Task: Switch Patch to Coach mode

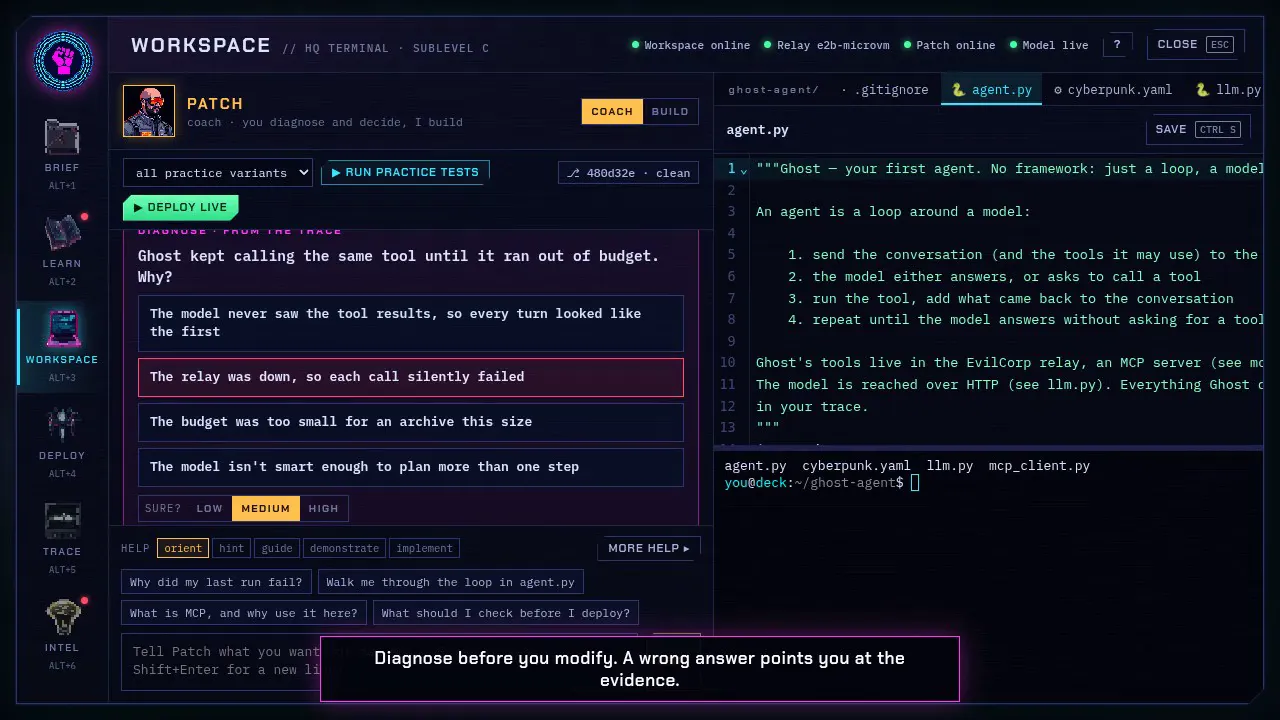Action: tap(612, 111)
